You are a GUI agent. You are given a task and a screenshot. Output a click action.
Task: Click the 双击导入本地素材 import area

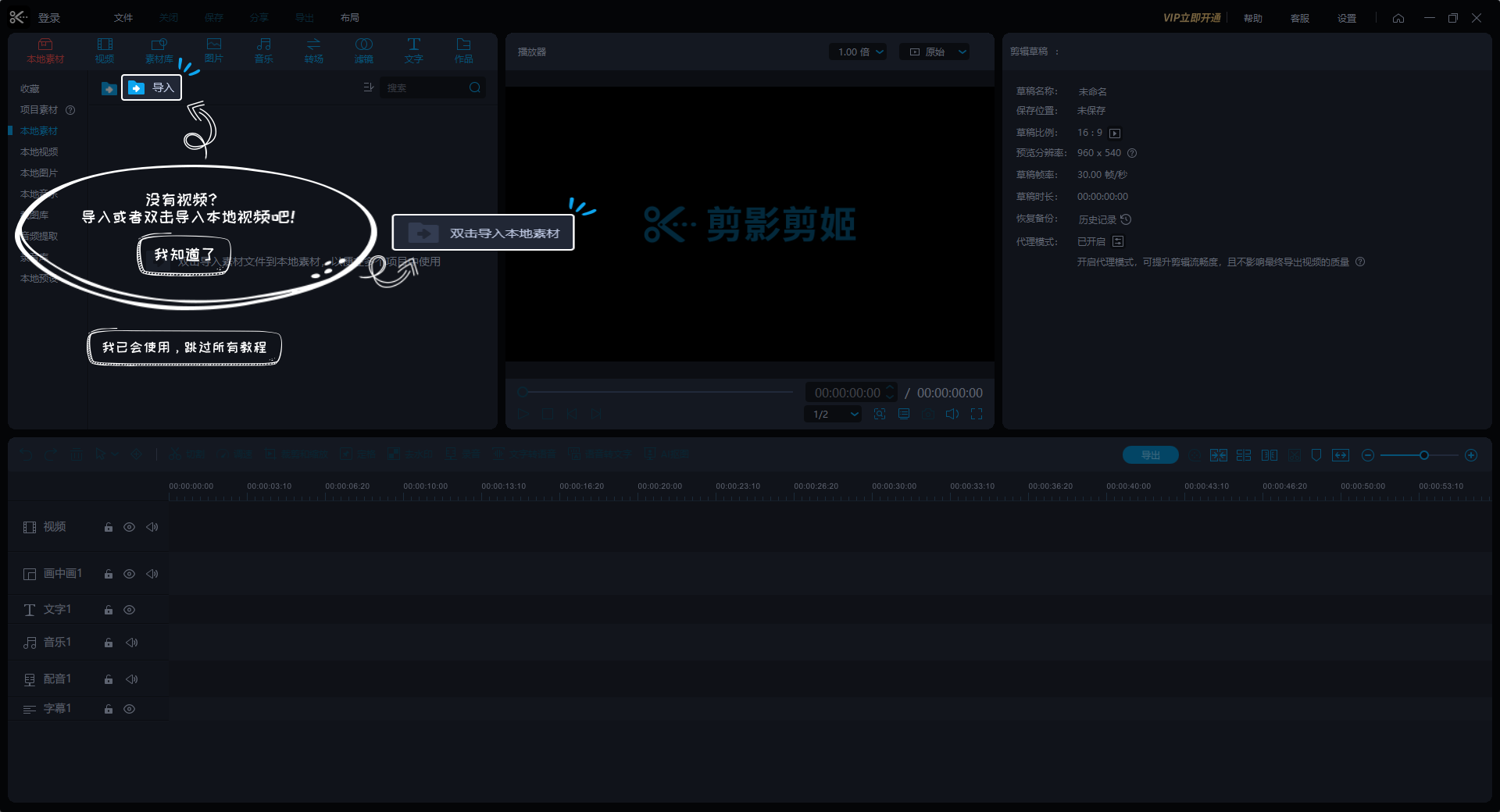click(483, 233)
